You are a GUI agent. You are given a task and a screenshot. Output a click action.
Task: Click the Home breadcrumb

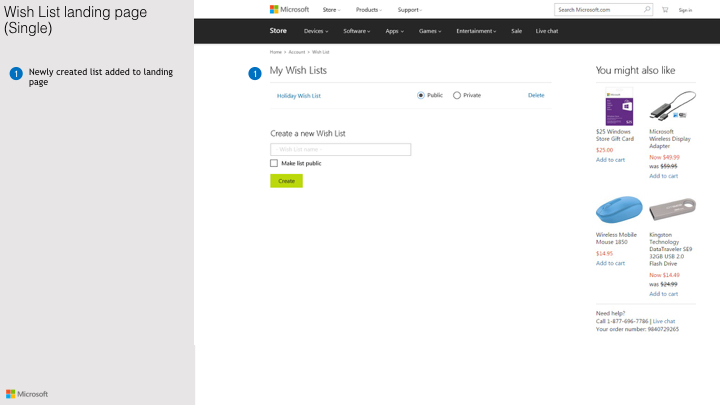[x=276, y=52]
